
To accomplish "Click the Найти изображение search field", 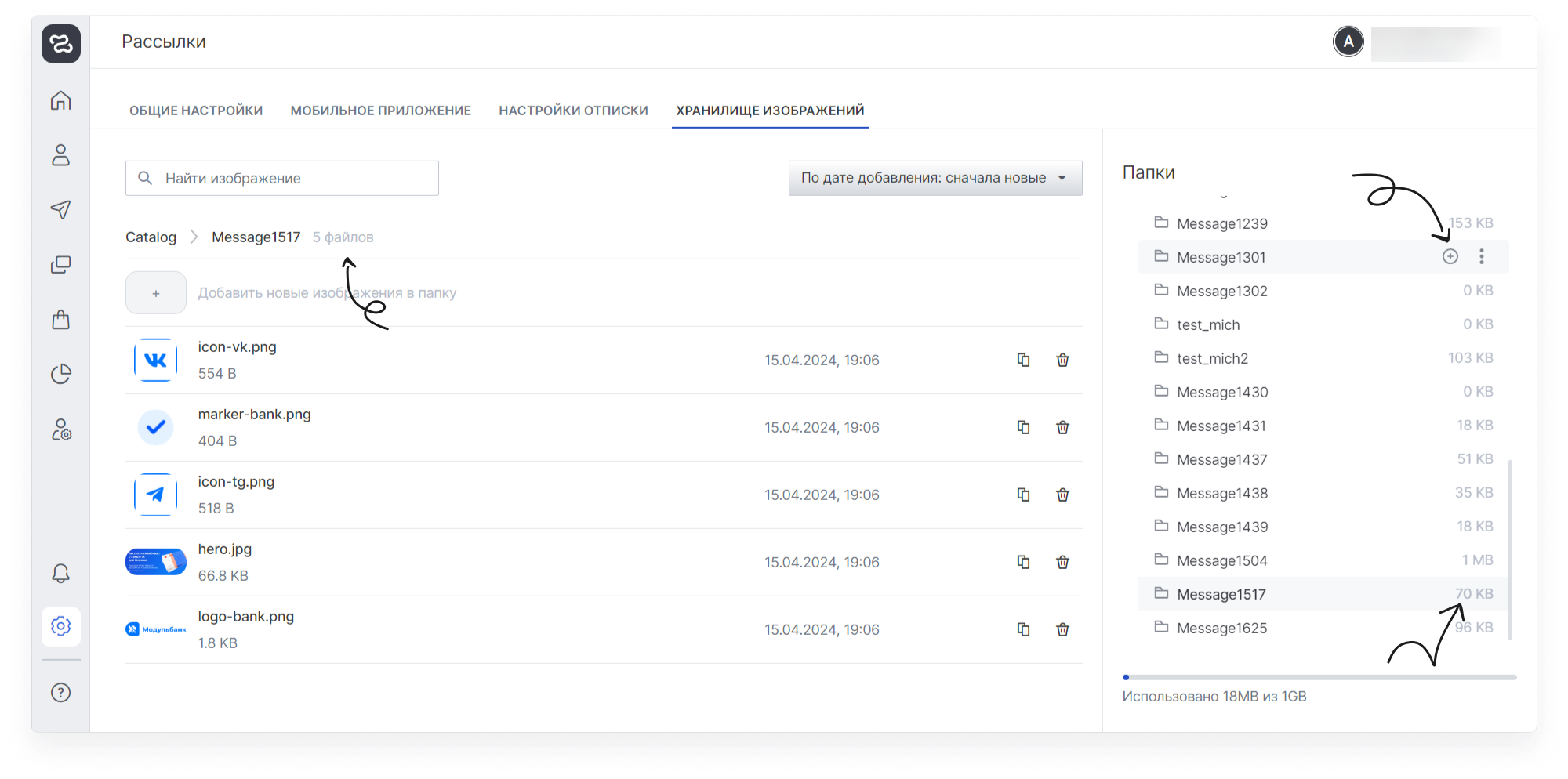I will tap(282, 178).
